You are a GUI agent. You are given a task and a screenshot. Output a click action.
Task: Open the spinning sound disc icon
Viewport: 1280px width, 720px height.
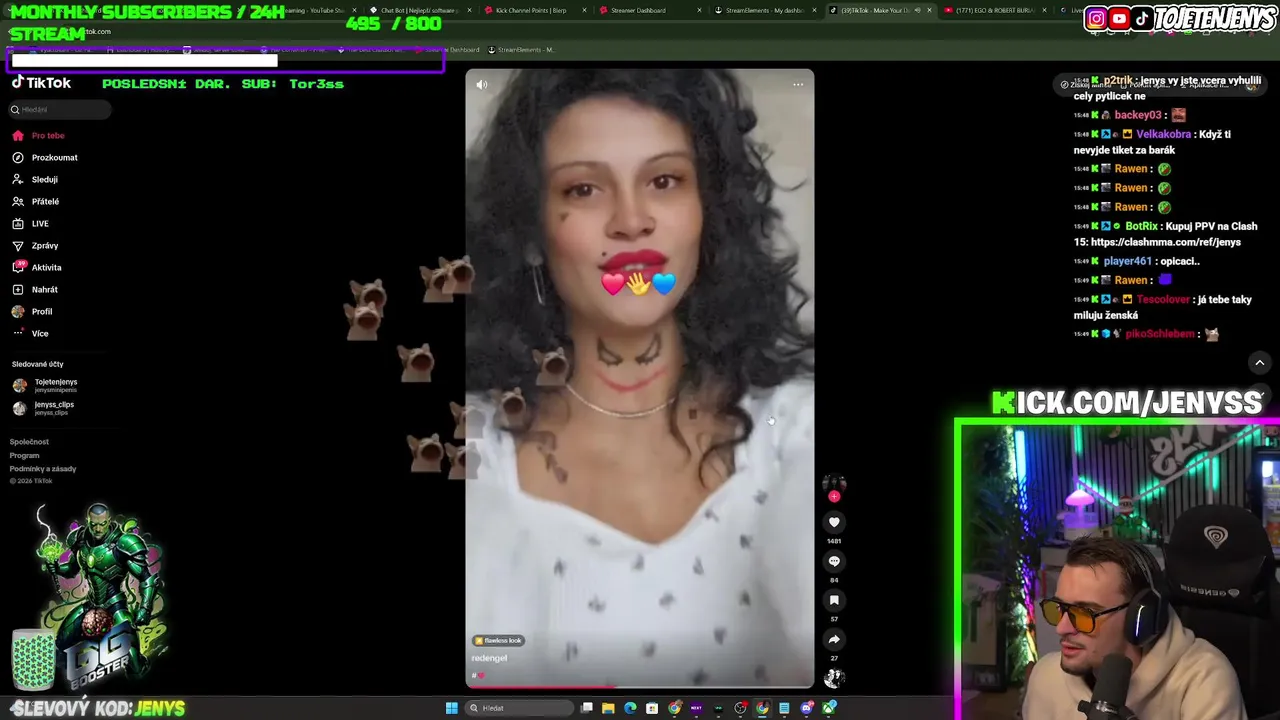834,677
